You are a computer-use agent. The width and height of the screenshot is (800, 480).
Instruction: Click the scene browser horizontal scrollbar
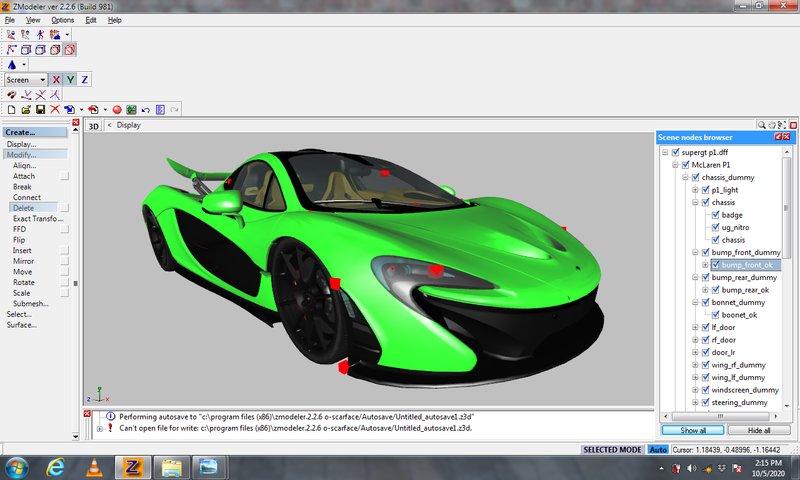coord(720,416)
